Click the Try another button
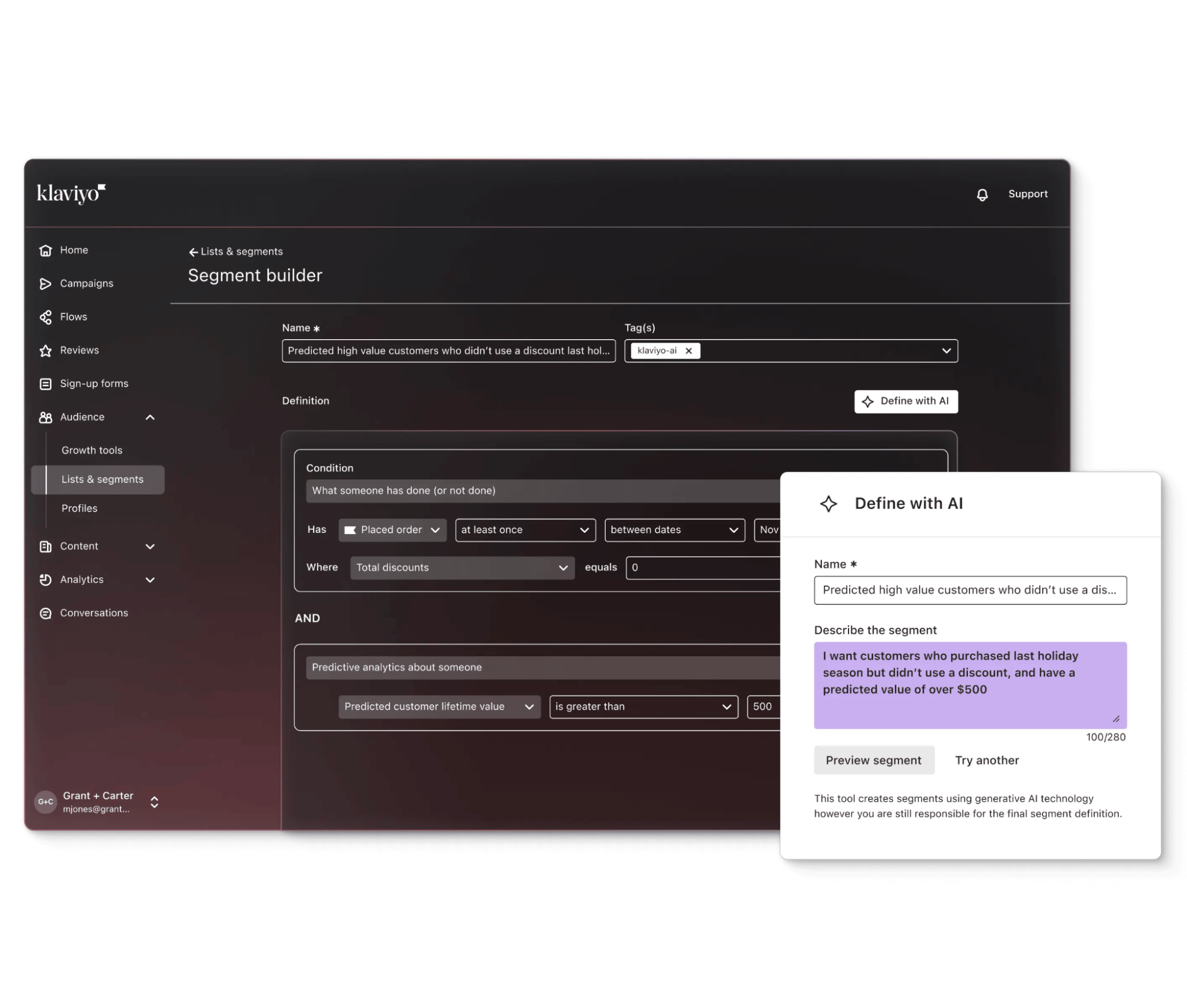This screenshot has width=1187, height=1008. pyautogui.click(x=987, y=760)
